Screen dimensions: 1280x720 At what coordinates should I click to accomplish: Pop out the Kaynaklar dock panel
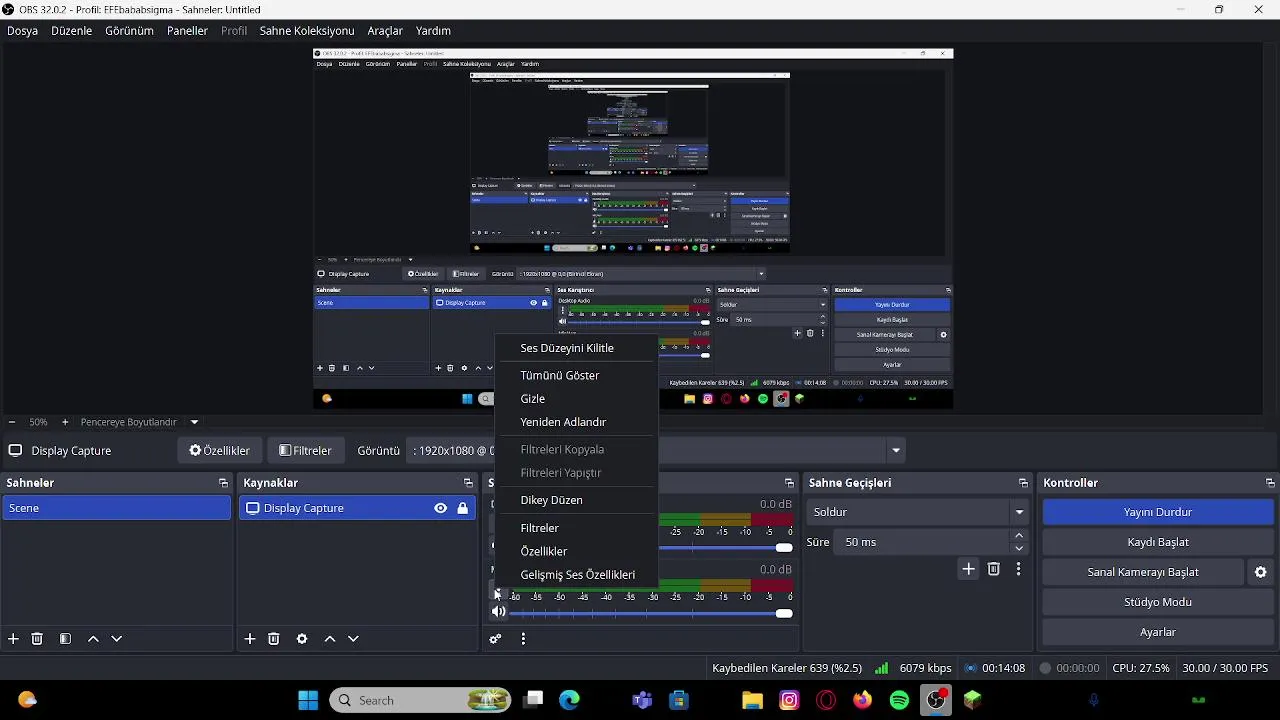(468, 483)
